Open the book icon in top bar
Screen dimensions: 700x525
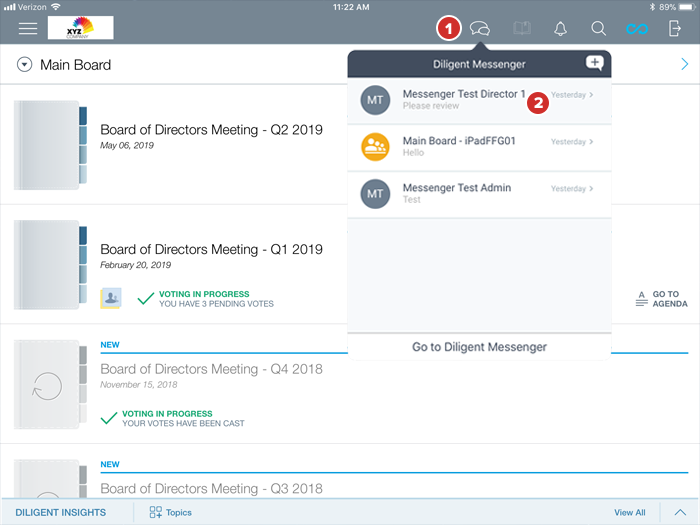[x=521, y=29]
